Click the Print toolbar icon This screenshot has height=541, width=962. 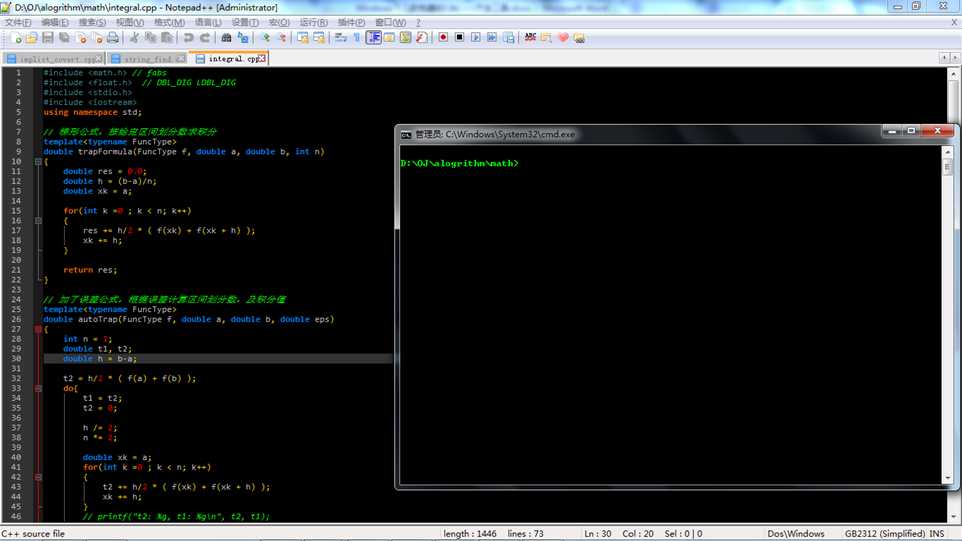[113, 38]
